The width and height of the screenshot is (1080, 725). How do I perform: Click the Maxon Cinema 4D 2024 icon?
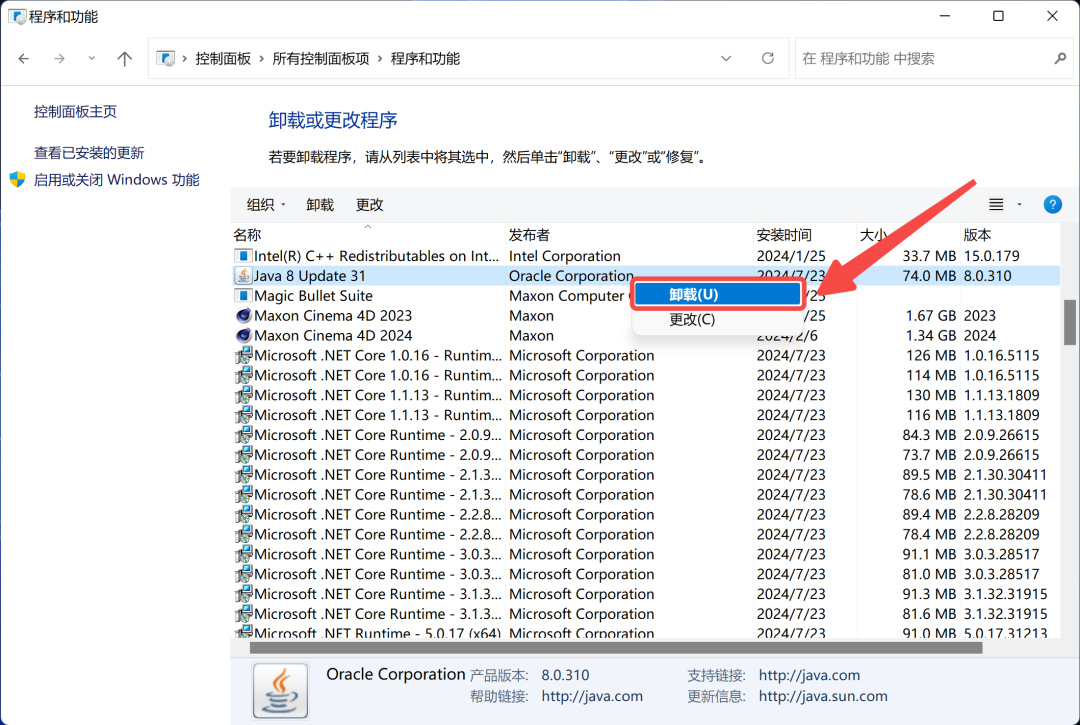tap(243, 336)
